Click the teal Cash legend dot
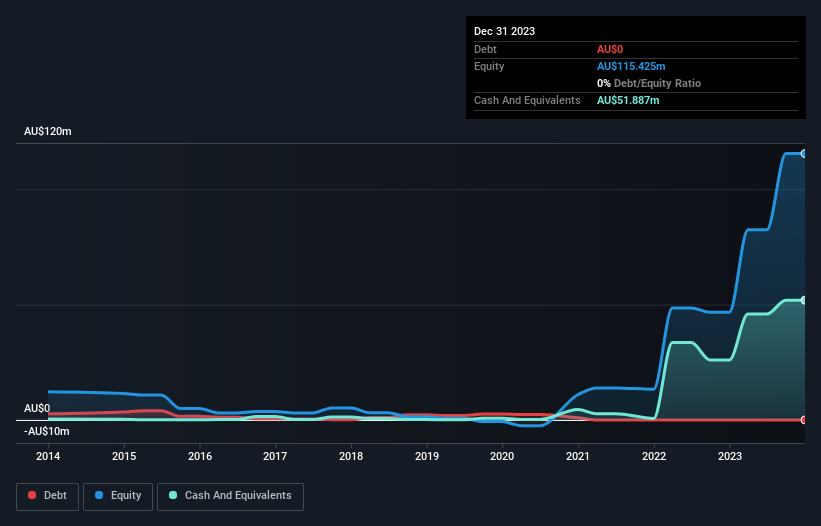 173,495
